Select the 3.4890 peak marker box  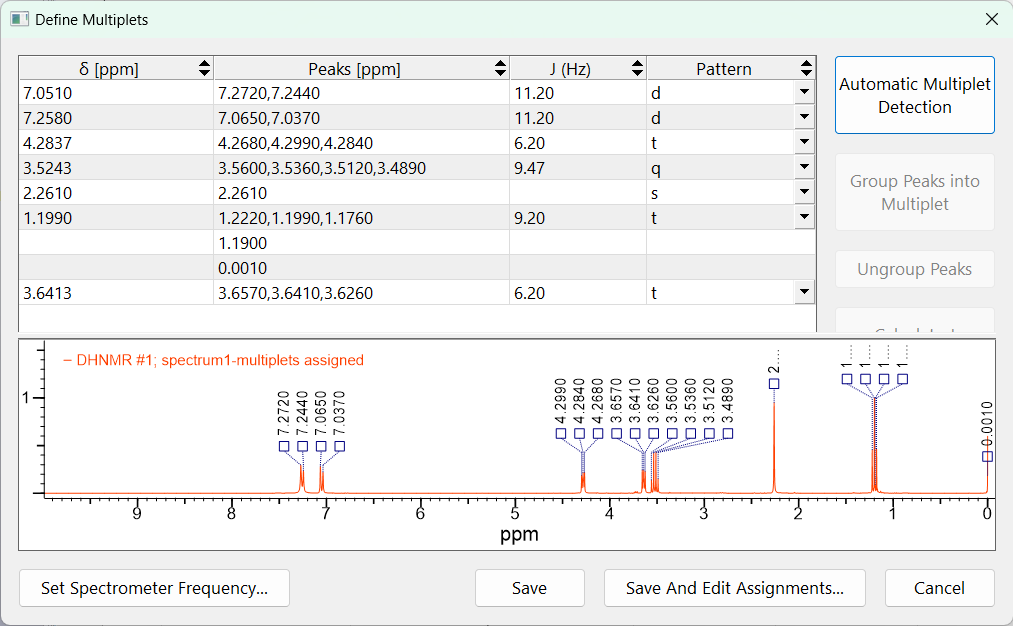click(728, 433)
